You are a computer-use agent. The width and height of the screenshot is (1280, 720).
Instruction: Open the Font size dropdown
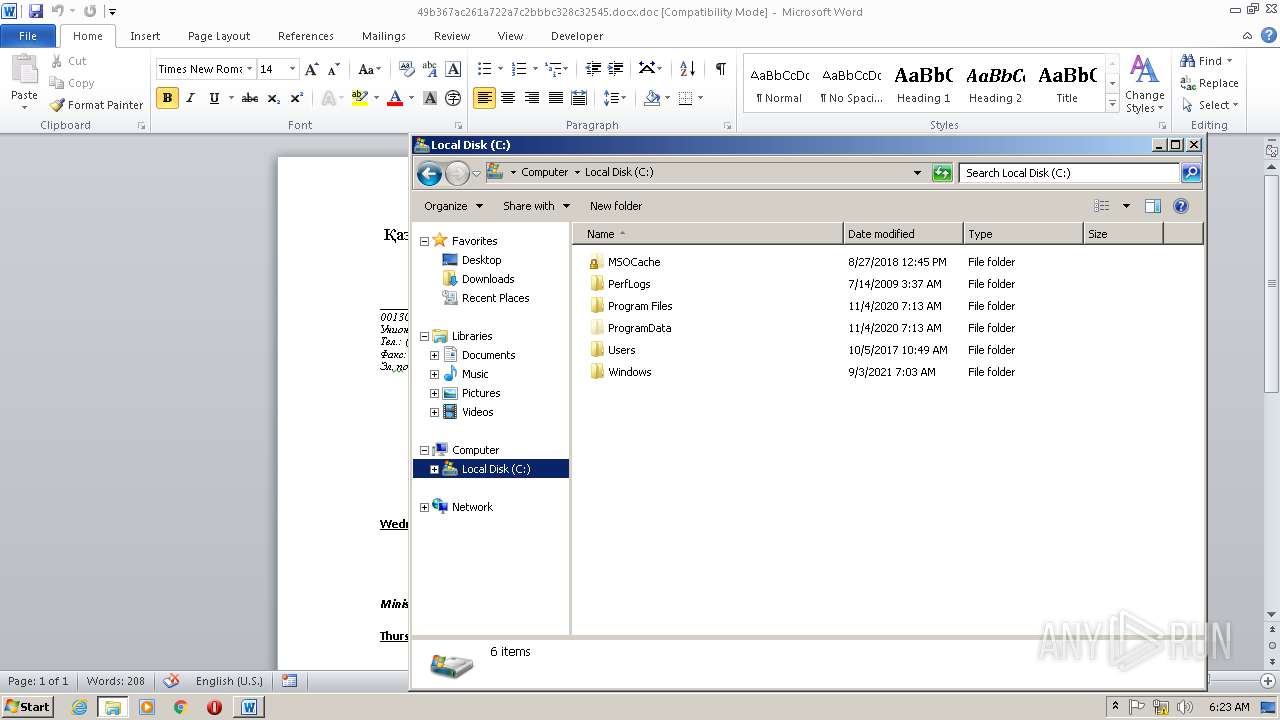pos(292,69)
